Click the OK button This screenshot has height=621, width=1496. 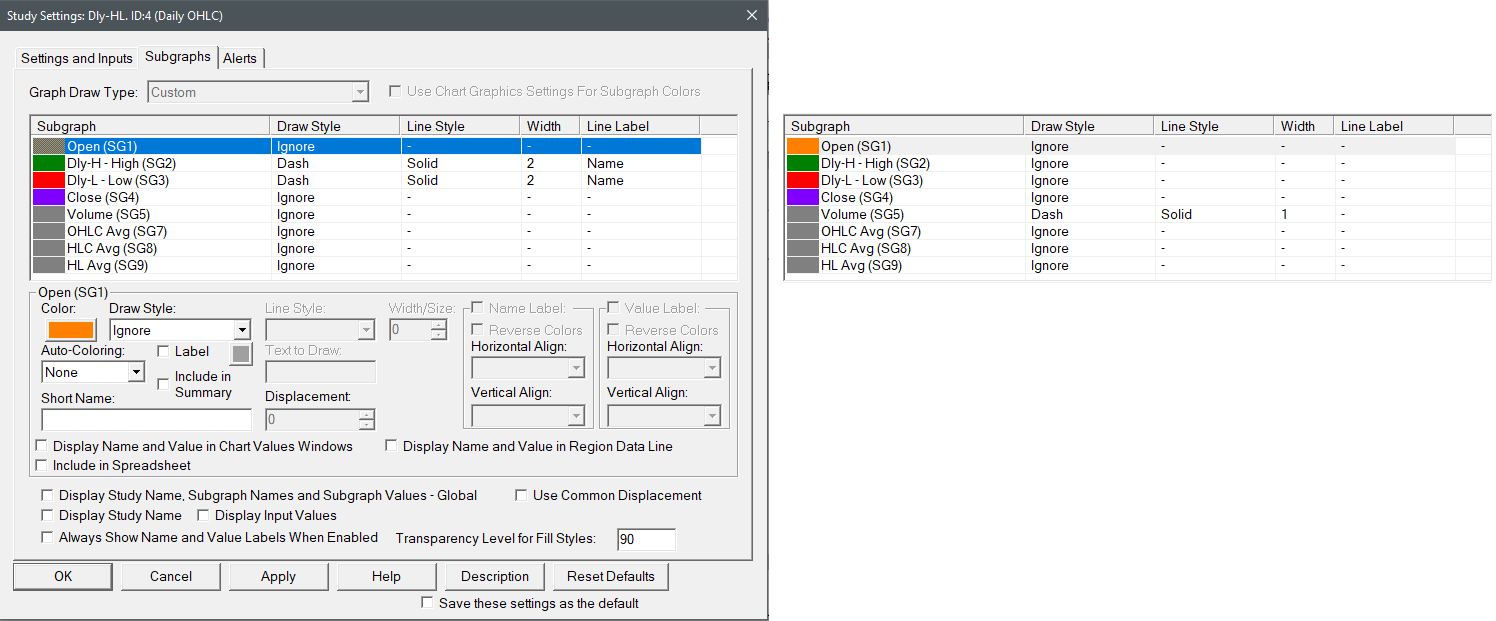[x=63, y=576]
